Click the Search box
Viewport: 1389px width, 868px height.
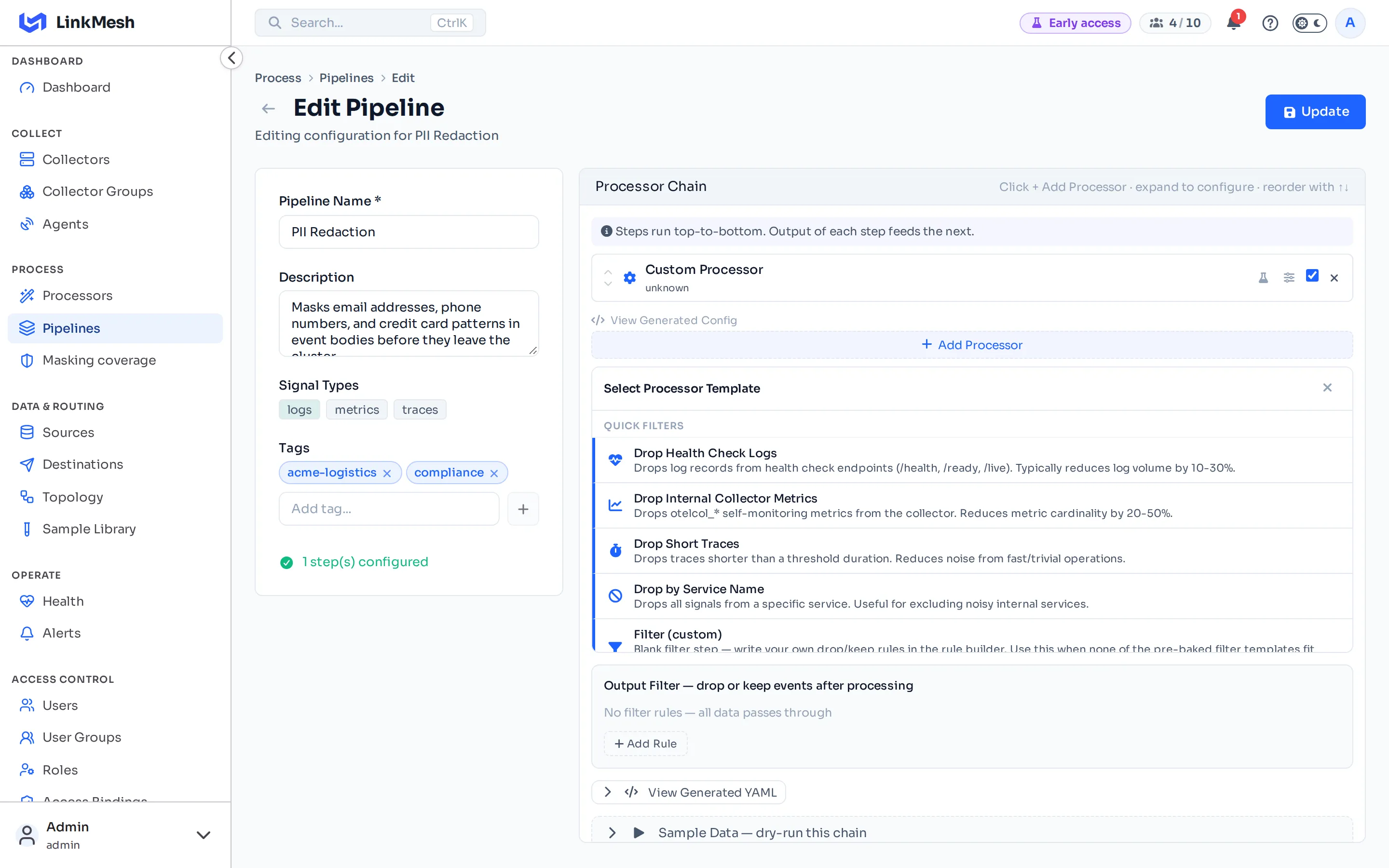(370, 23)
